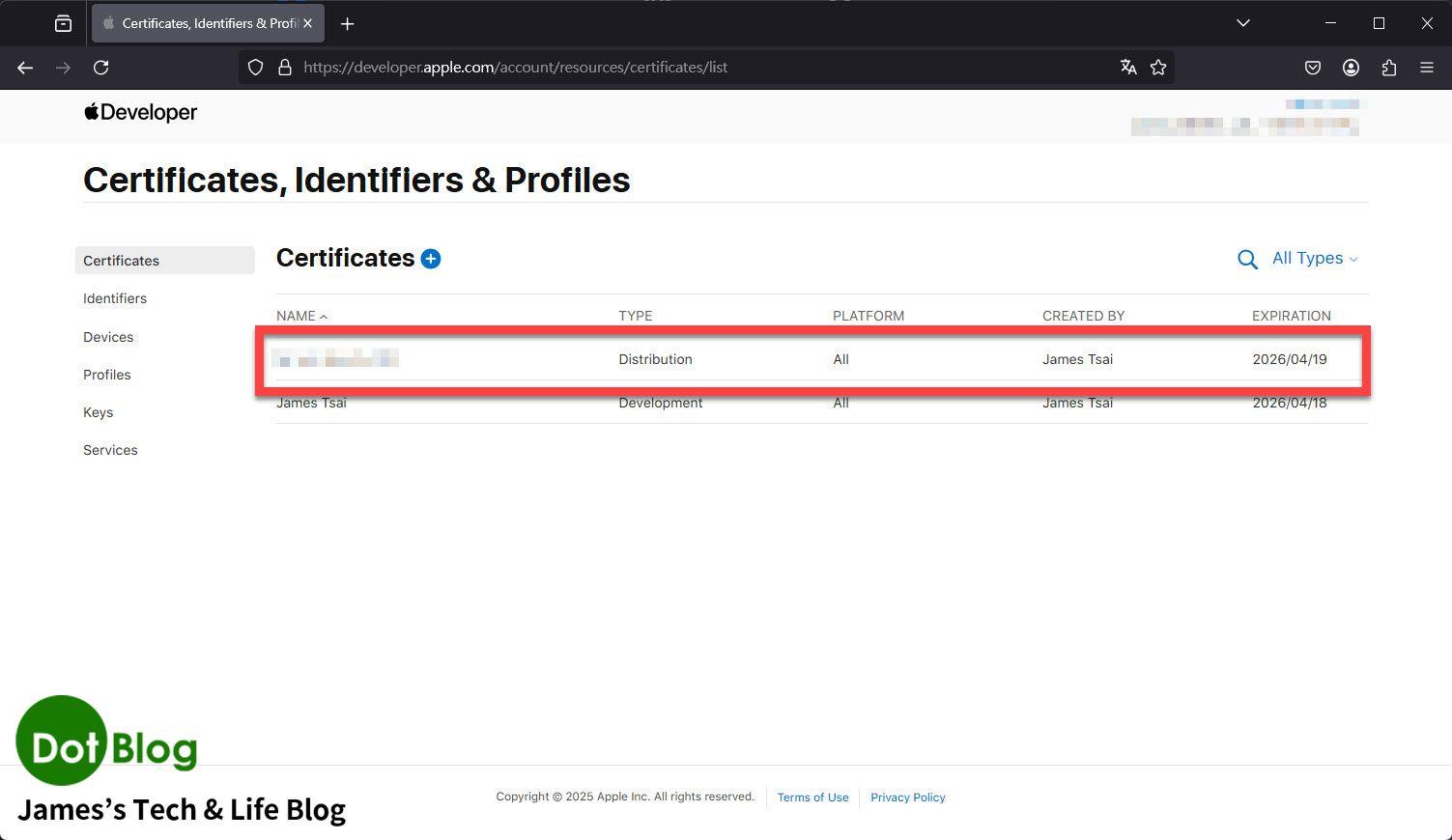Select Identifiers in the sidebar
The height and width of the screenshot is (840, 1452).
pyautogui.click(x=115, y=298)
